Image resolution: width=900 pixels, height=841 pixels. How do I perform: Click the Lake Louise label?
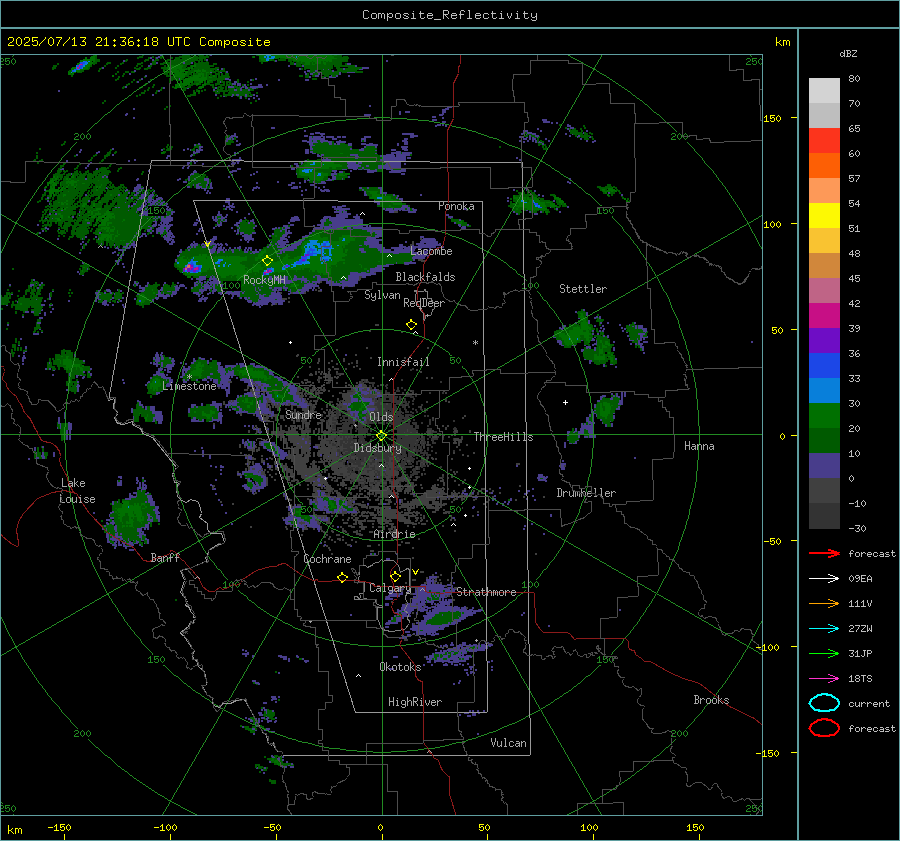pos(77,491)
